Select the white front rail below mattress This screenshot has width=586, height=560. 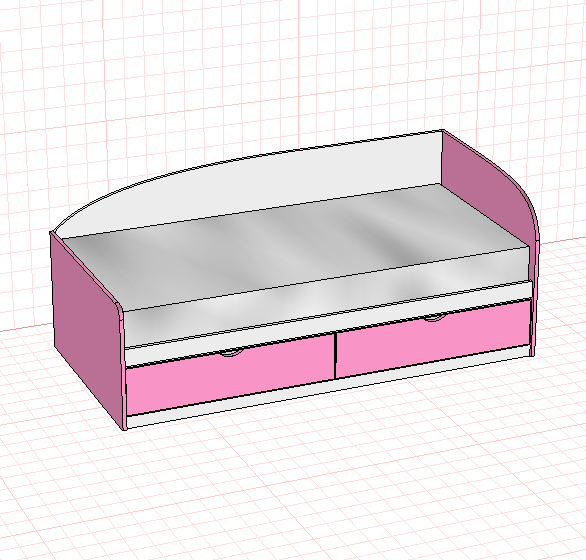point(328,323)
